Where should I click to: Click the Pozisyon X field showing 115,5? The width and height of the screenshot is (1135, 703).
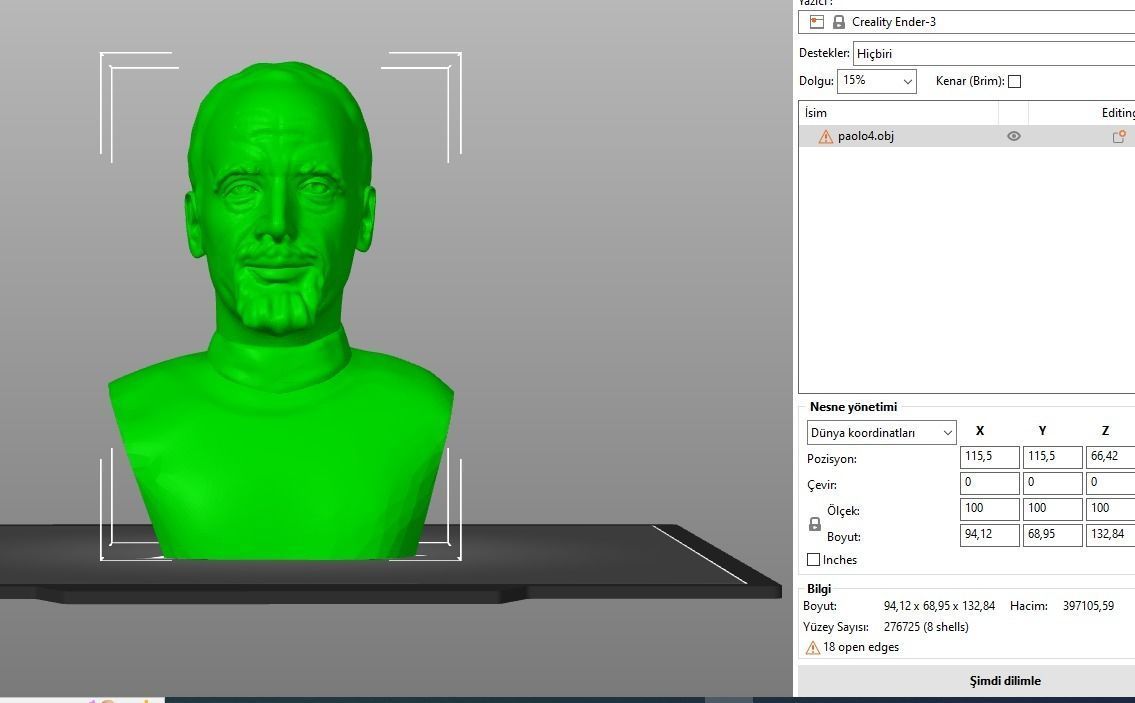click(990, 457)
